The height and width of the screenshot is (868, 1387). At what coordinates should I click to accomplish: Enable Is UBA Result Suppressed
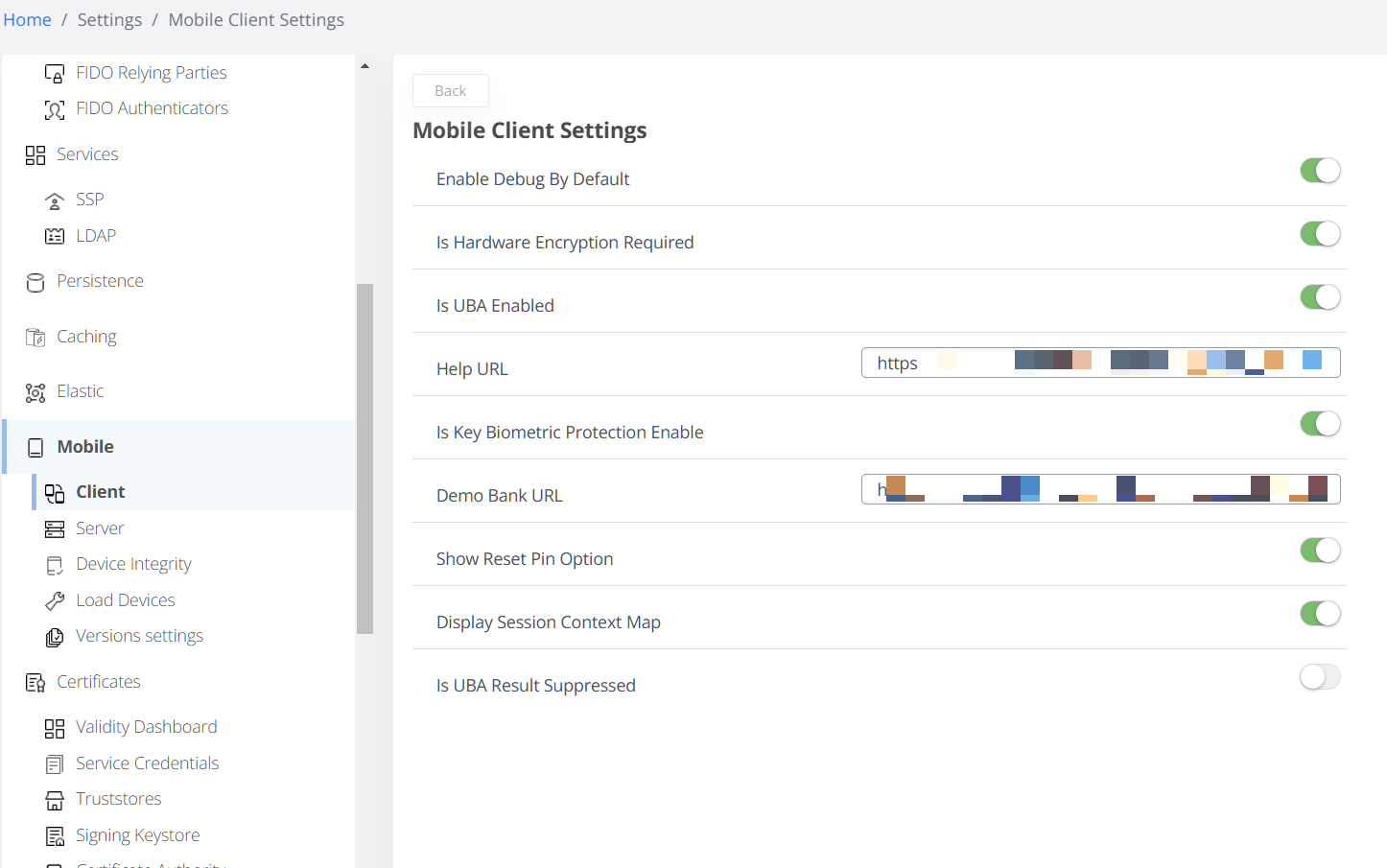point(1320,676)
